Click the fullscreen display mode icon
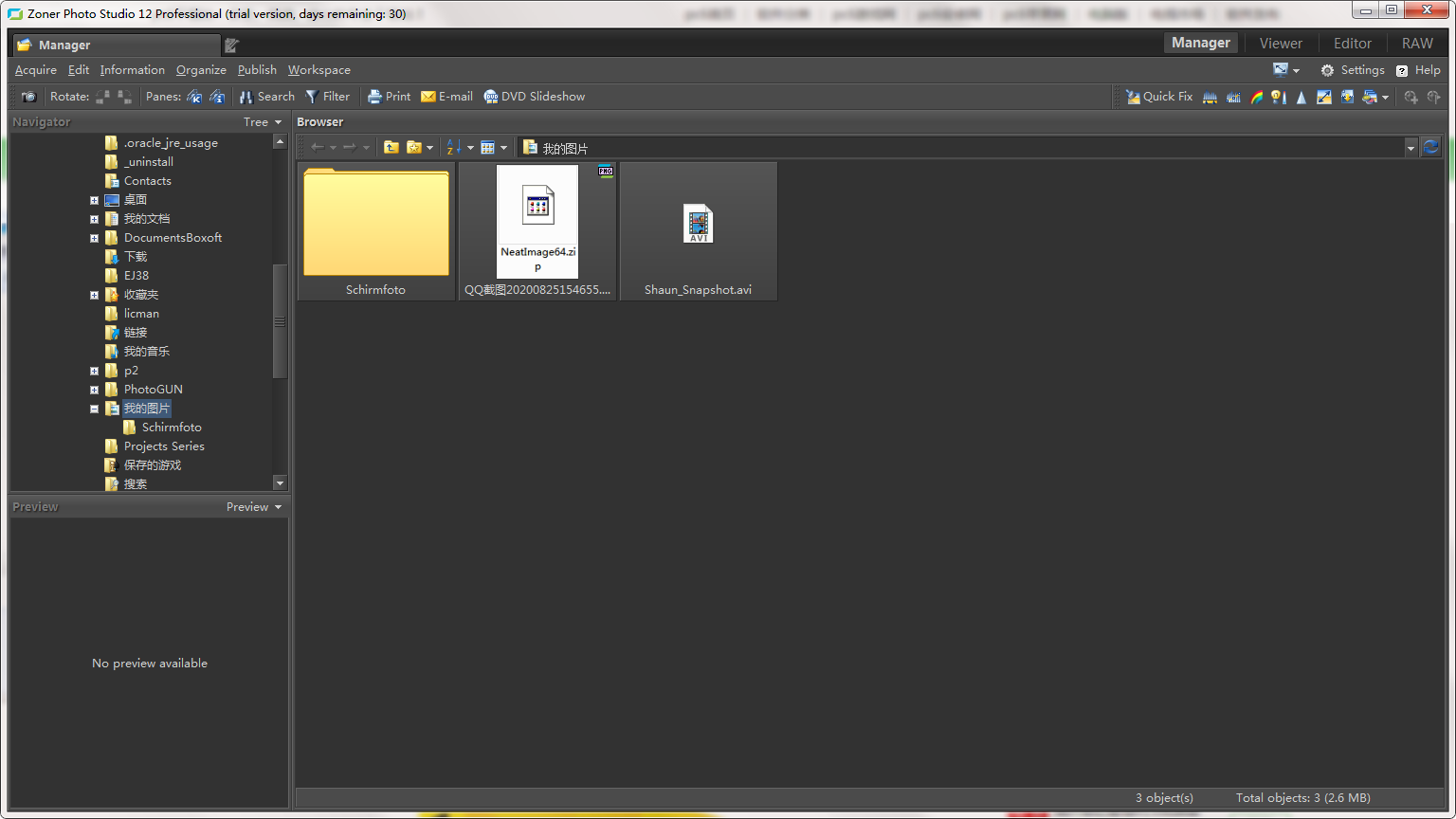This screenshot has width=1456, height=819. [x=1281, y=70]
